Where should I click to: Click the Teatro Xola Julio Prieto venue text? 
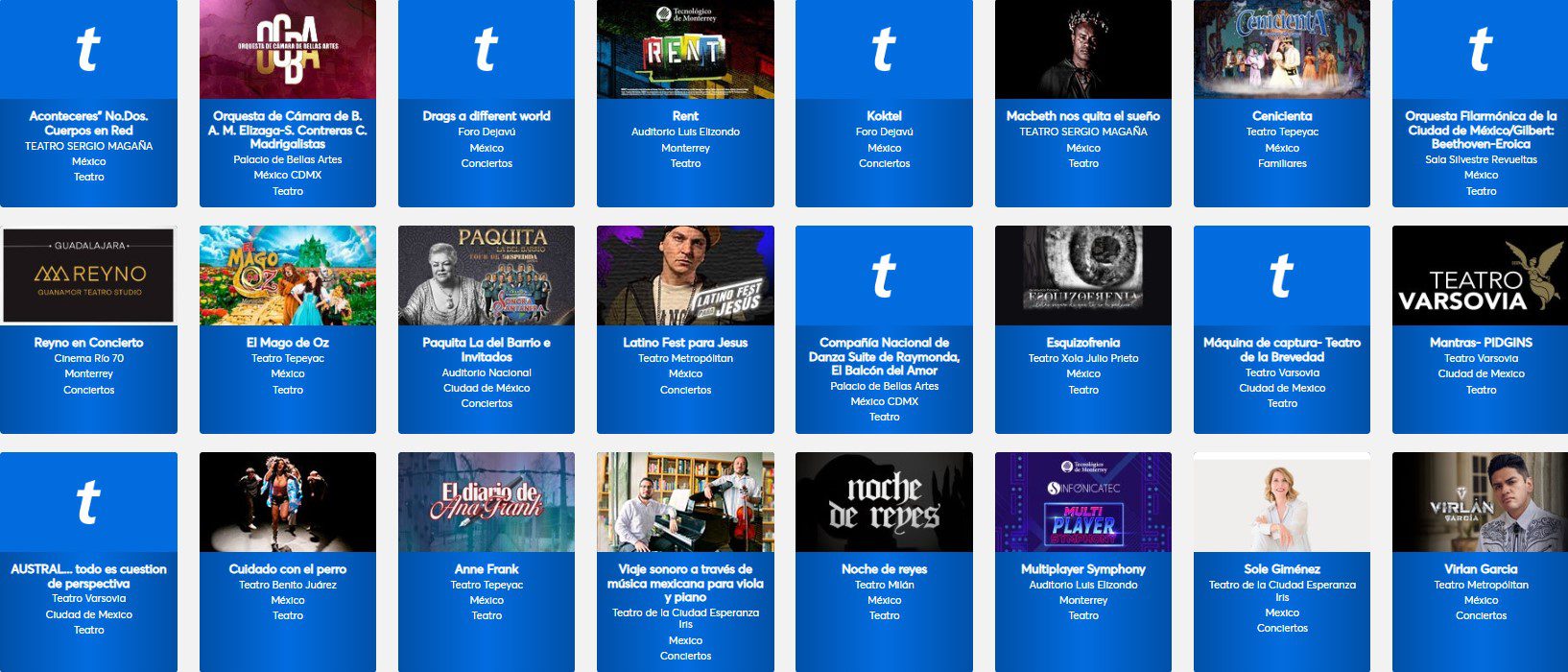click(x=1083, y=358)
